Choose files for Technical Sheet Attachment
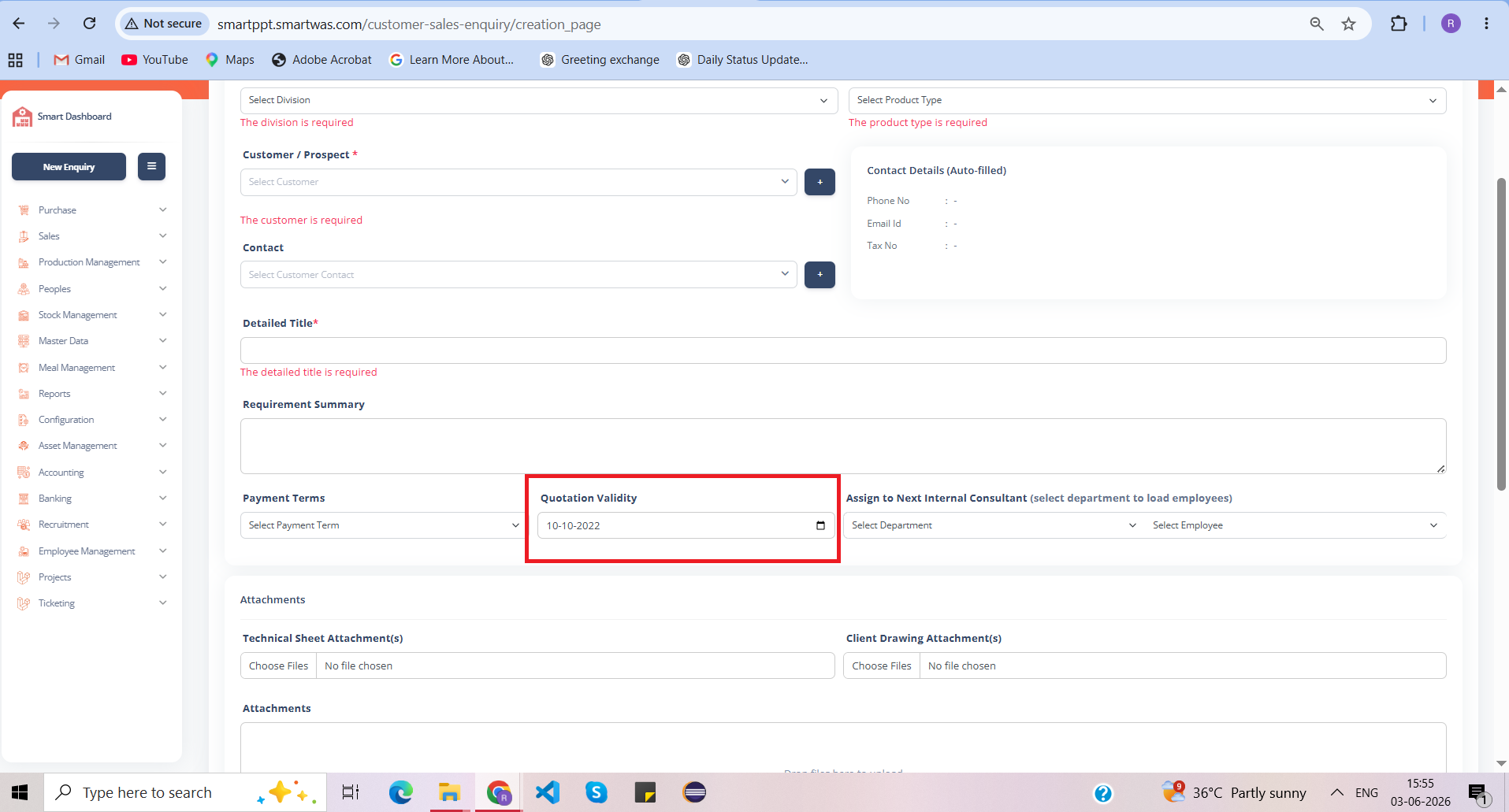The image size is (1509, 812). click(x=279, y=666)
